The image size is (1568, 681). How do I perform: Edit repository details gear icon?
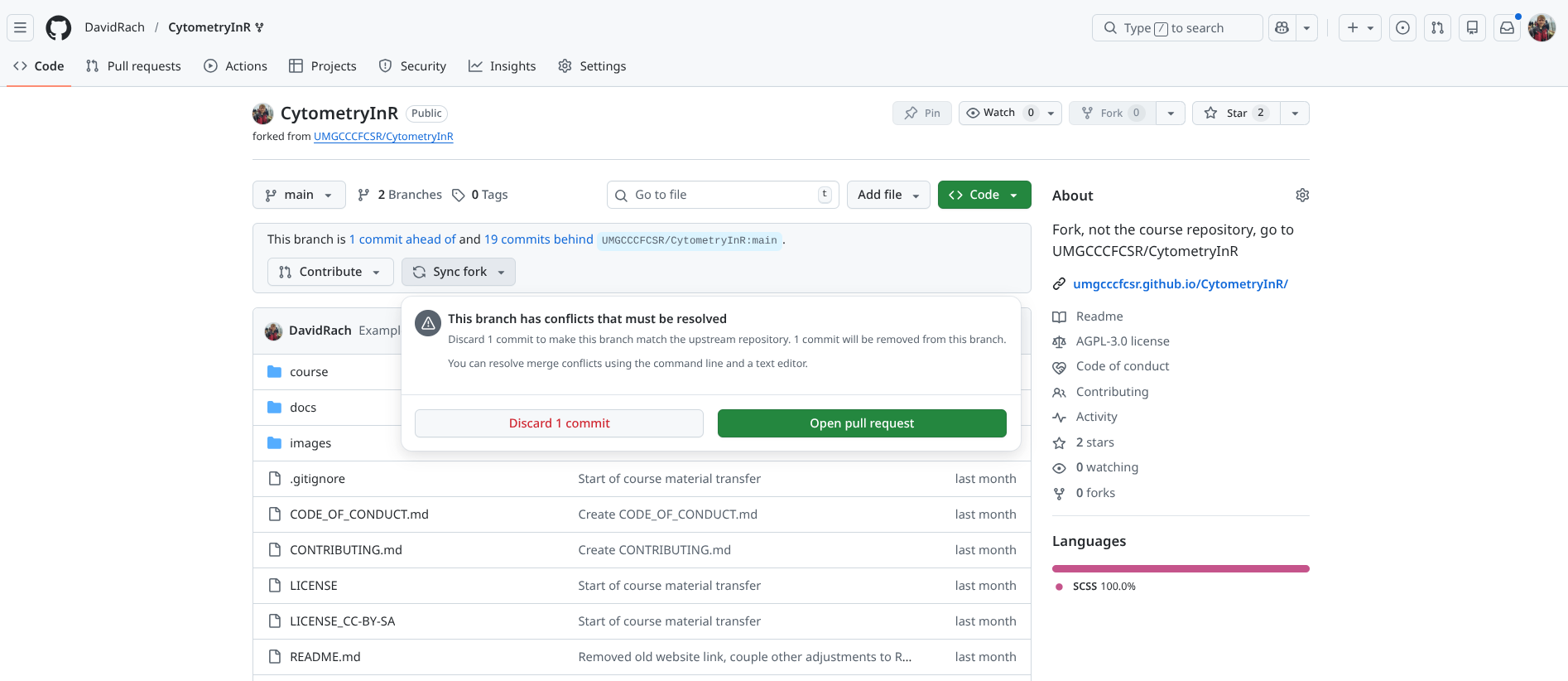pyautogui.click(x=1302, y=196)
